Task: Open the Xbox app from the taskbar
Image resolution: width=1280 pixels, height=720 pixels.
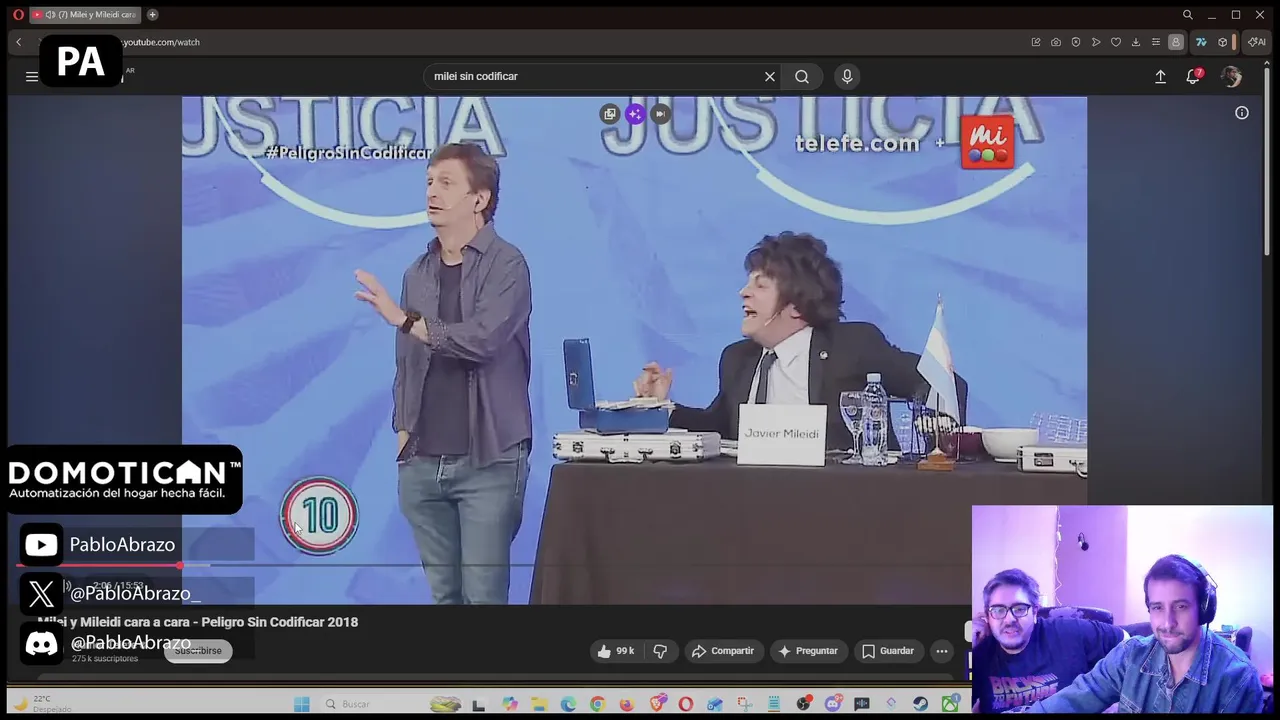Action: point(949,704)
